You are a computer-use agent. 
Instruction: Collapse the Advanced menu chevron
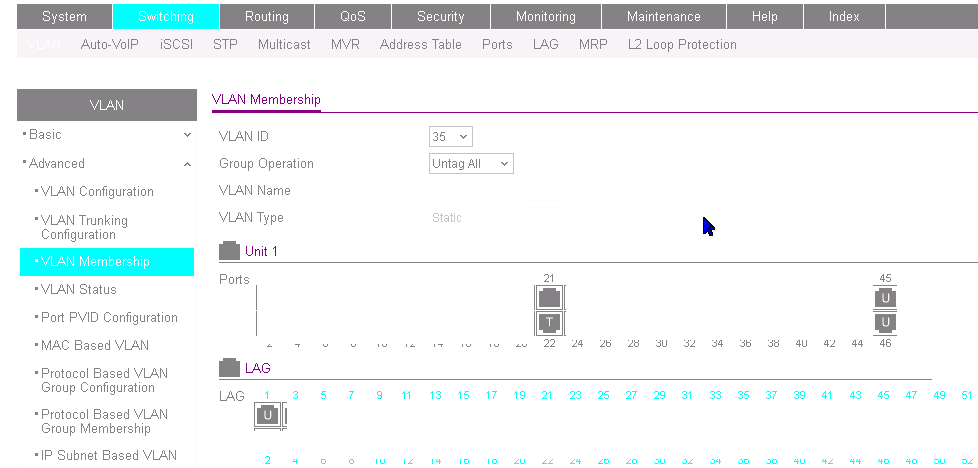point(187,164)
